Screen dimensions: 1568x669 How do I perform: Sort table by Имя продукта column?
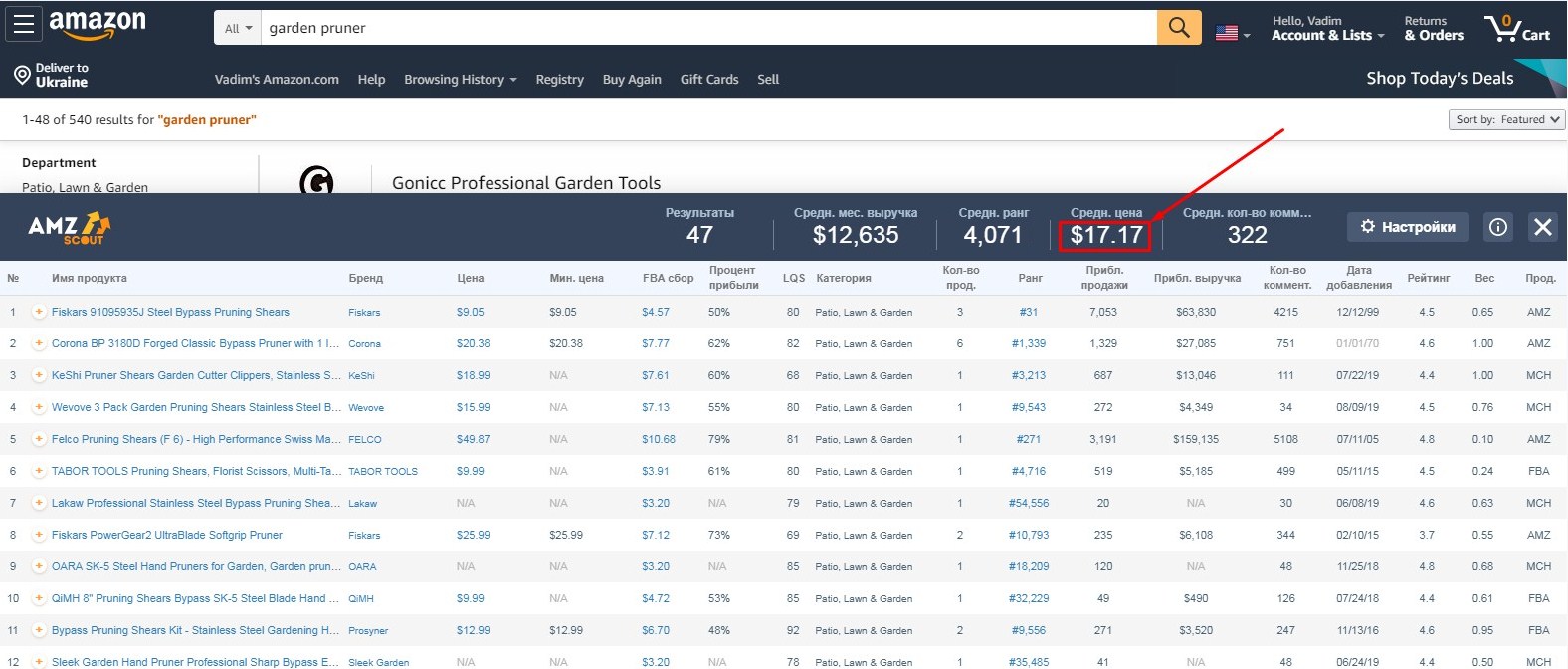click(90, 278)
